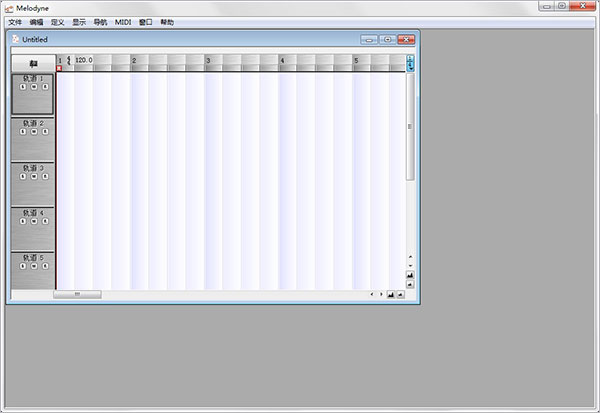Click the time signature symbol in ruler

pos(69,60)
